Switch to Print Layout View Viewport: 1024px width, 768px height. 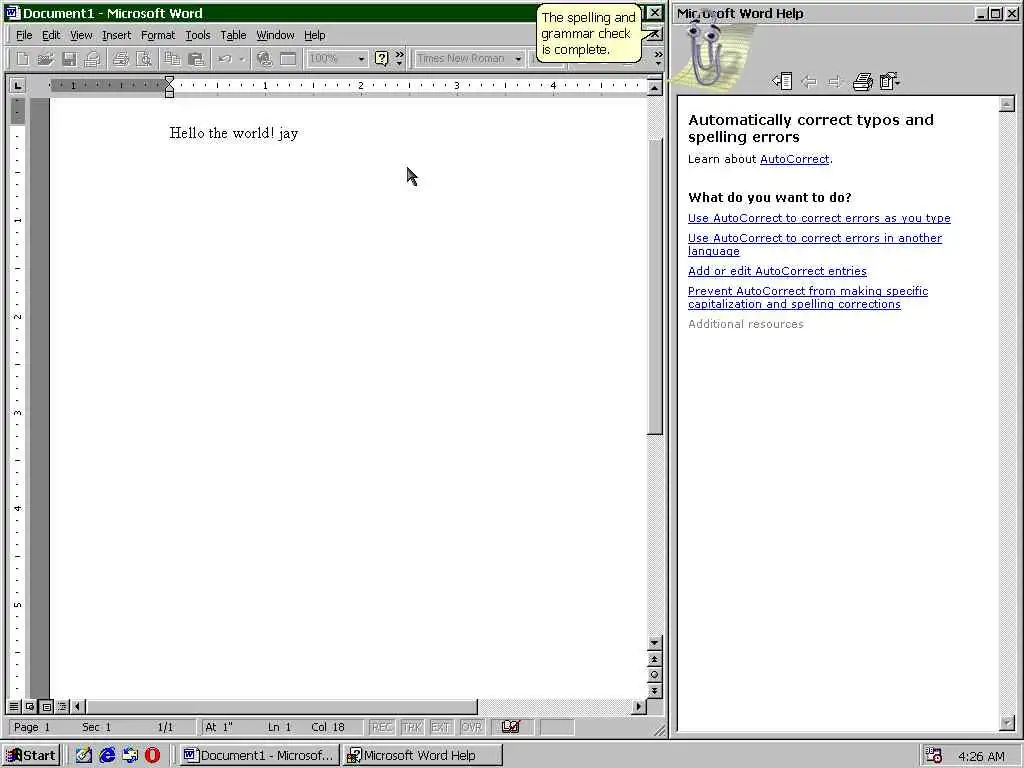coord(46,706)
